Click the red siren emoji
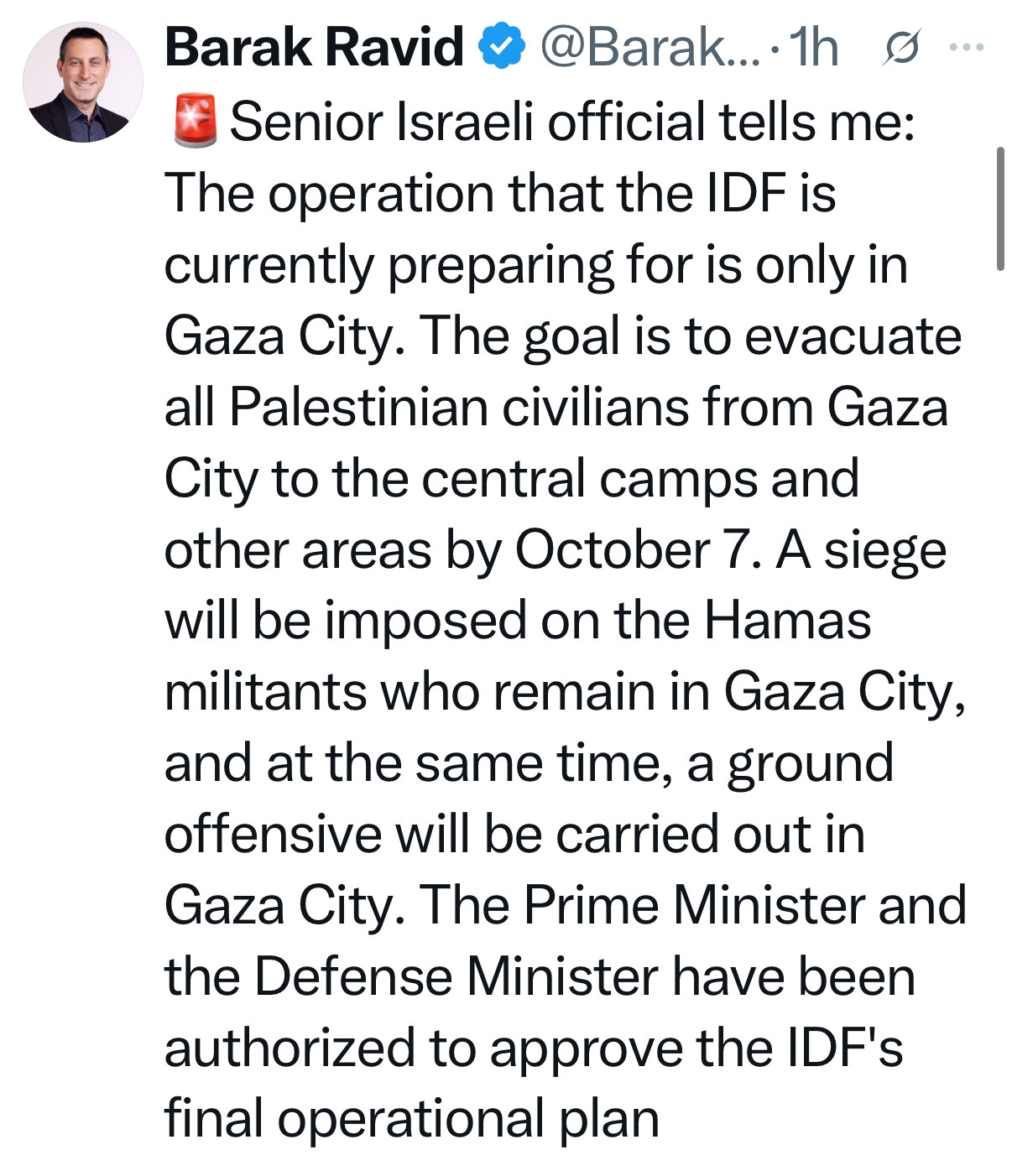Viewport: 1012px width, 1176px height. (196, 122)
